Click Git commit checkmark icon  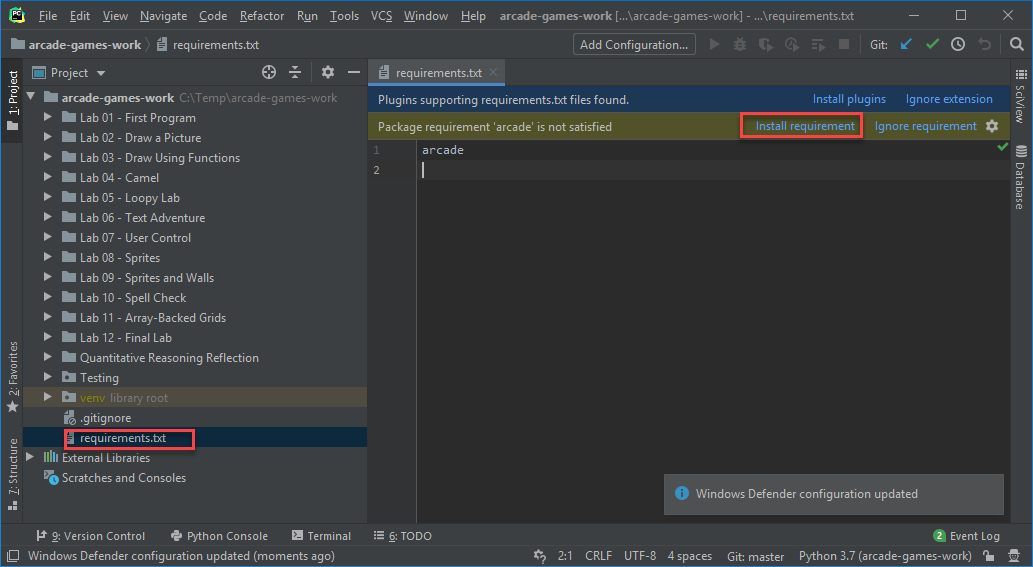click(932, 45)
